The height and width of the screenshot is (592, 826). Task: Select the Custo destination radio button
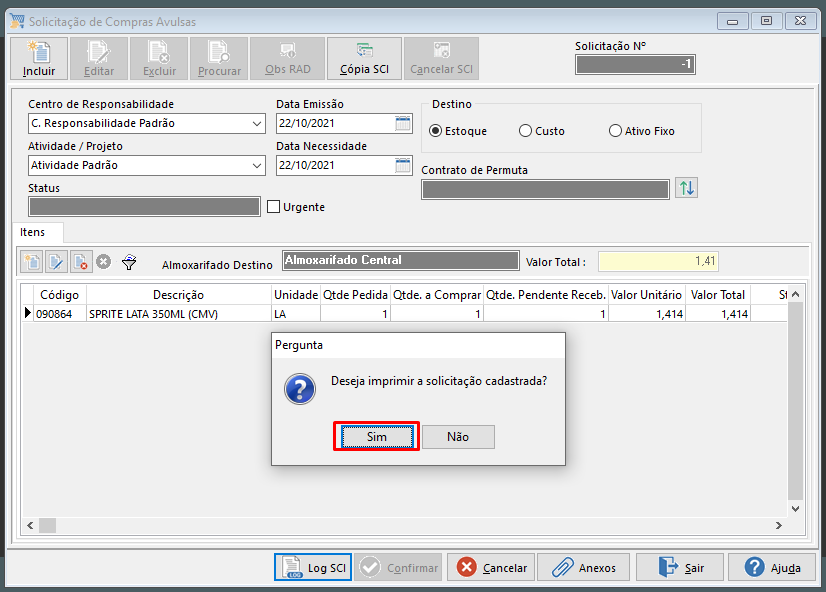(x=525, y=131)
